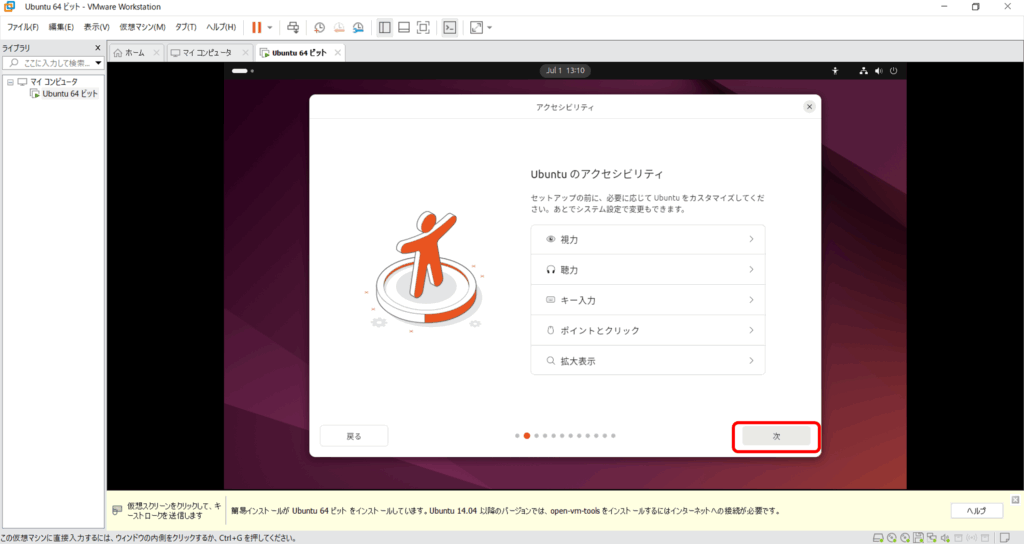Switch to the ホーム tab
The height and width of the screenshot is (544, 1024).
pos(129,52)
